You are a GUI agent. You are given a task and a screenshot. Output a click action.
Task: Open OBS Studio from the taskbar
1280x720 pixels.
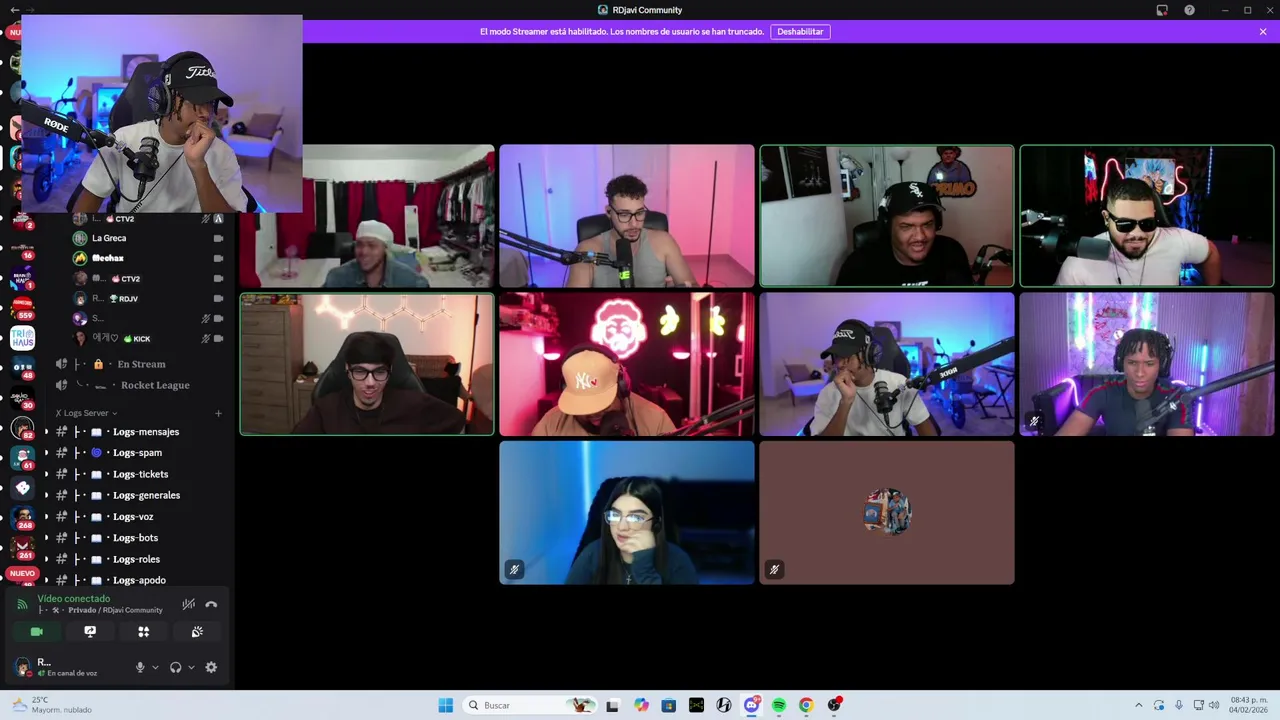(x=834, y=705)
